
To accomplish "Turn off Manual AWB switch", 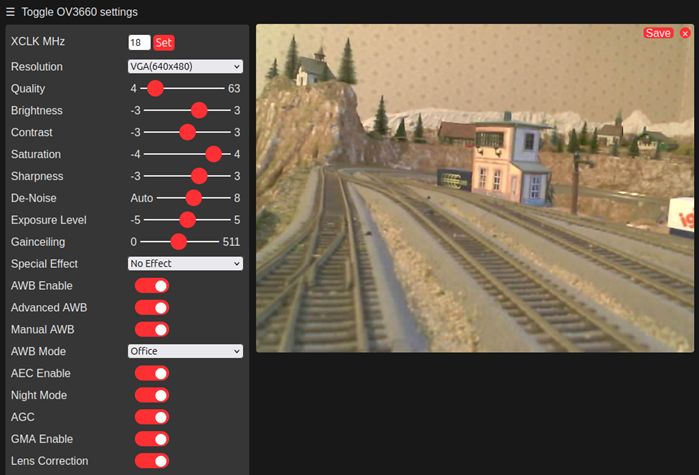I will point(151,330).
